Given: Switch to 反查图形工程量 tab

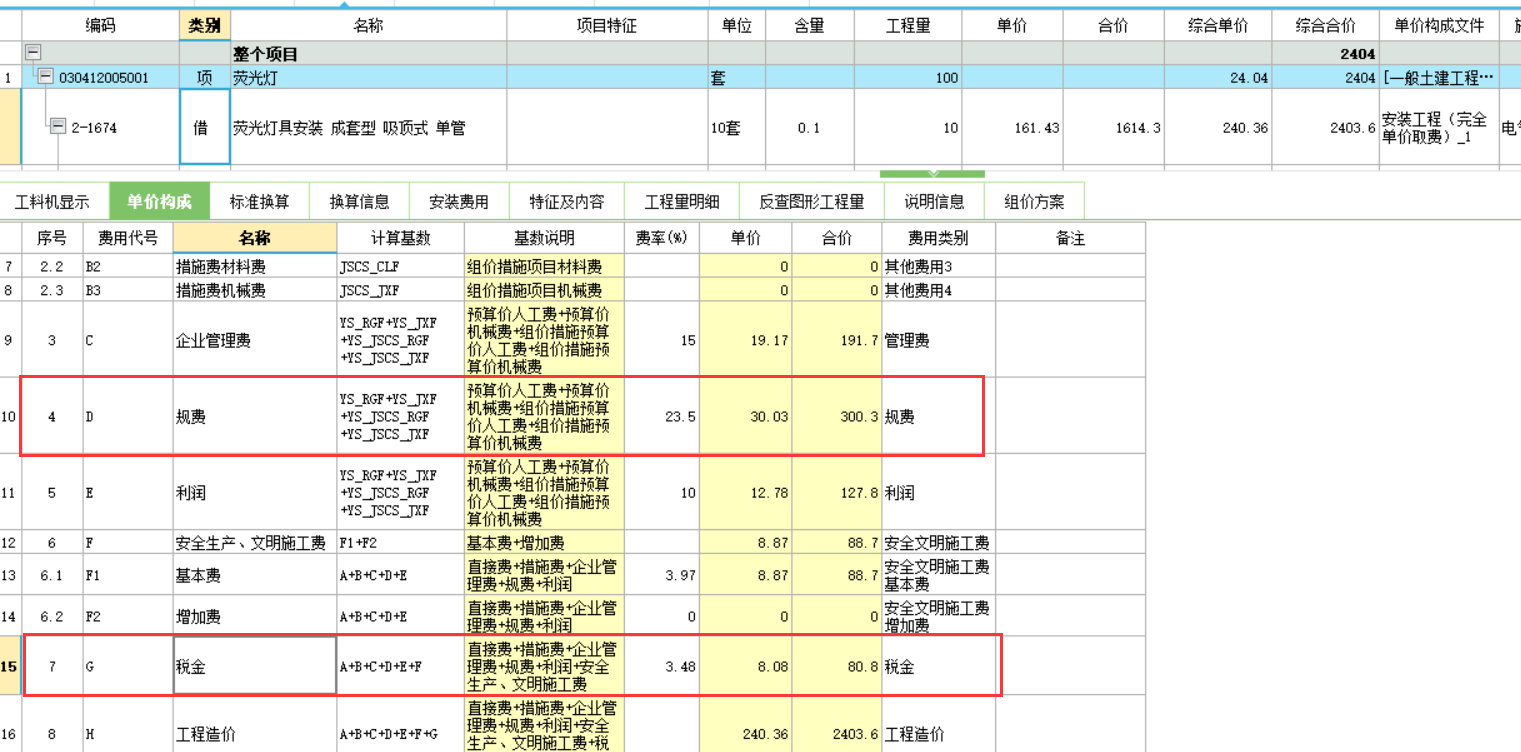Looking at the screenshot, I should click(x=811, y=201).
